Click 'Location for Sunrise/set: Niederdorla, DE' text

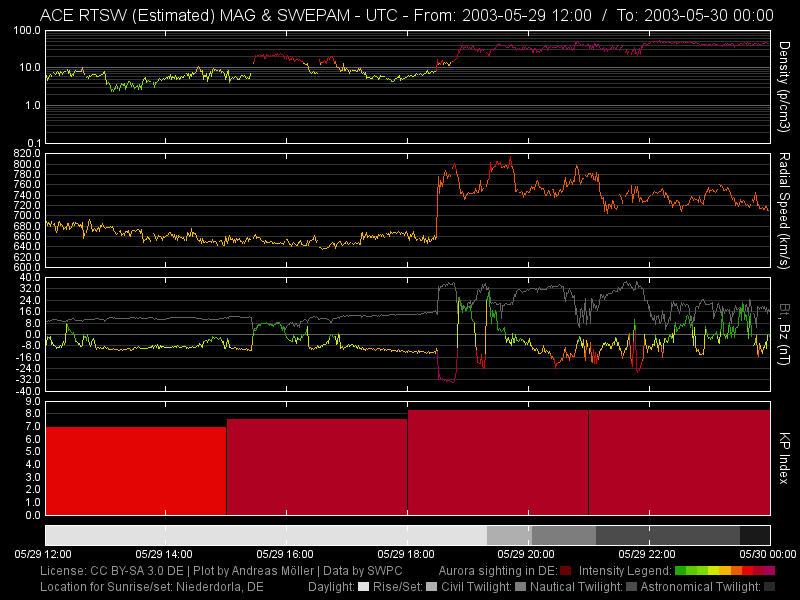[152, 587]
